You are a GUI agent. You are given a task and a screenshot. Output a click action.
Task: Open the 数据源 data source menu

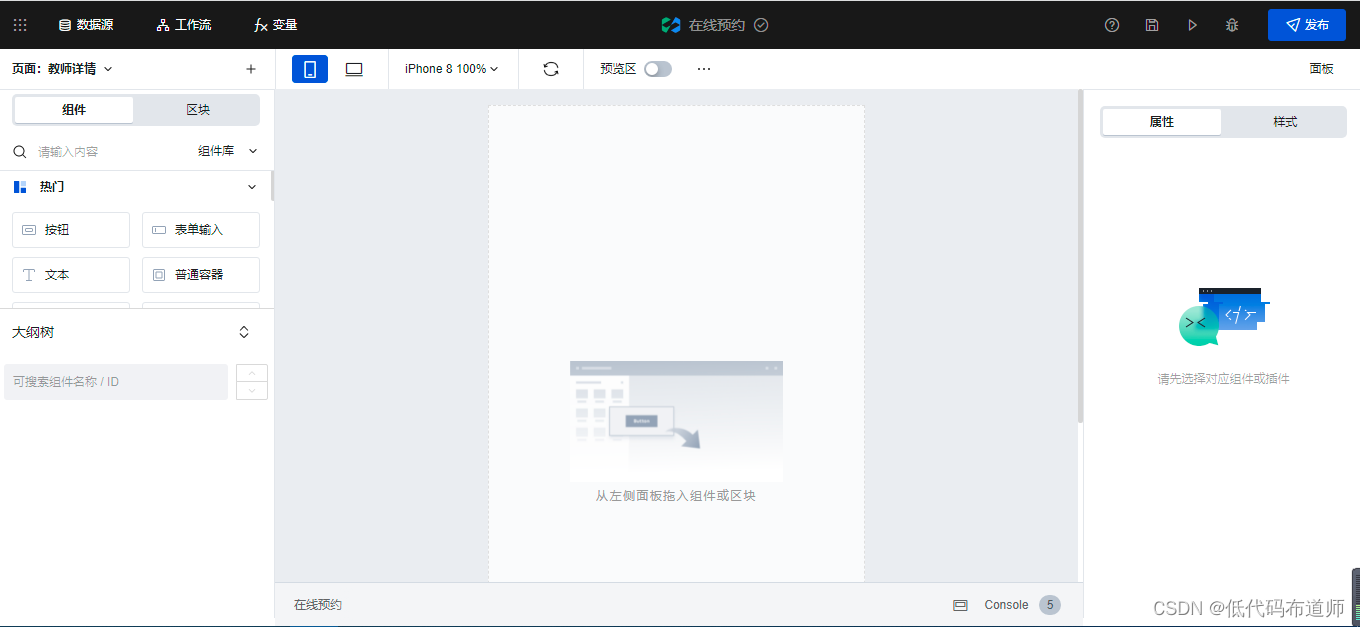tap(86, 25)
